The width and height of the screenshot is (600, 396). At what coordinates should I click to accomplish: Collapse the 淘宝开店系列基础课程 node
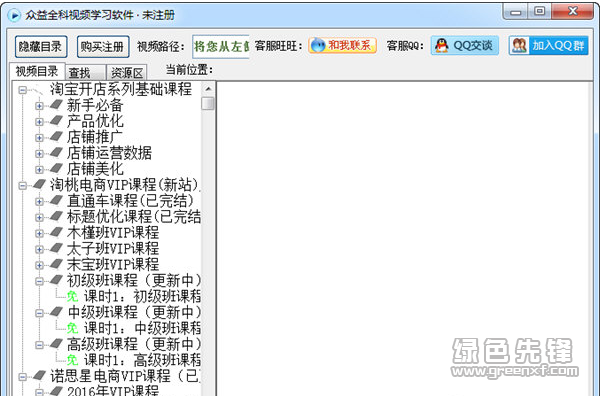click(23, 90)
